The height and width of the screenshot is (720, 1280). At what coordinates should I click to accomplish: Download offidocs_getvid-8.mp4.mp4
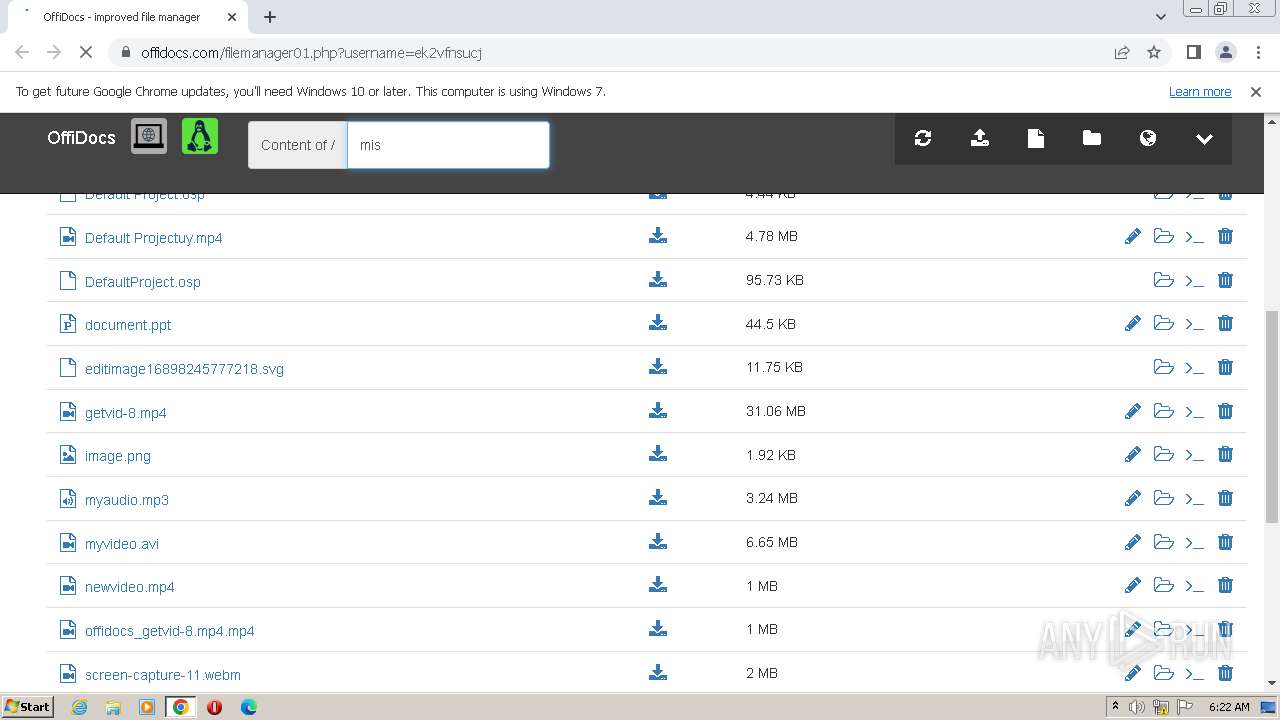click(658, 629)
